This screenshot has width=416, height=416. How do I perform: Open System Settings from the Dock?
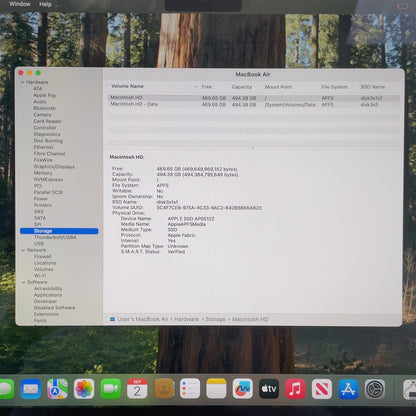coord(375,389)
